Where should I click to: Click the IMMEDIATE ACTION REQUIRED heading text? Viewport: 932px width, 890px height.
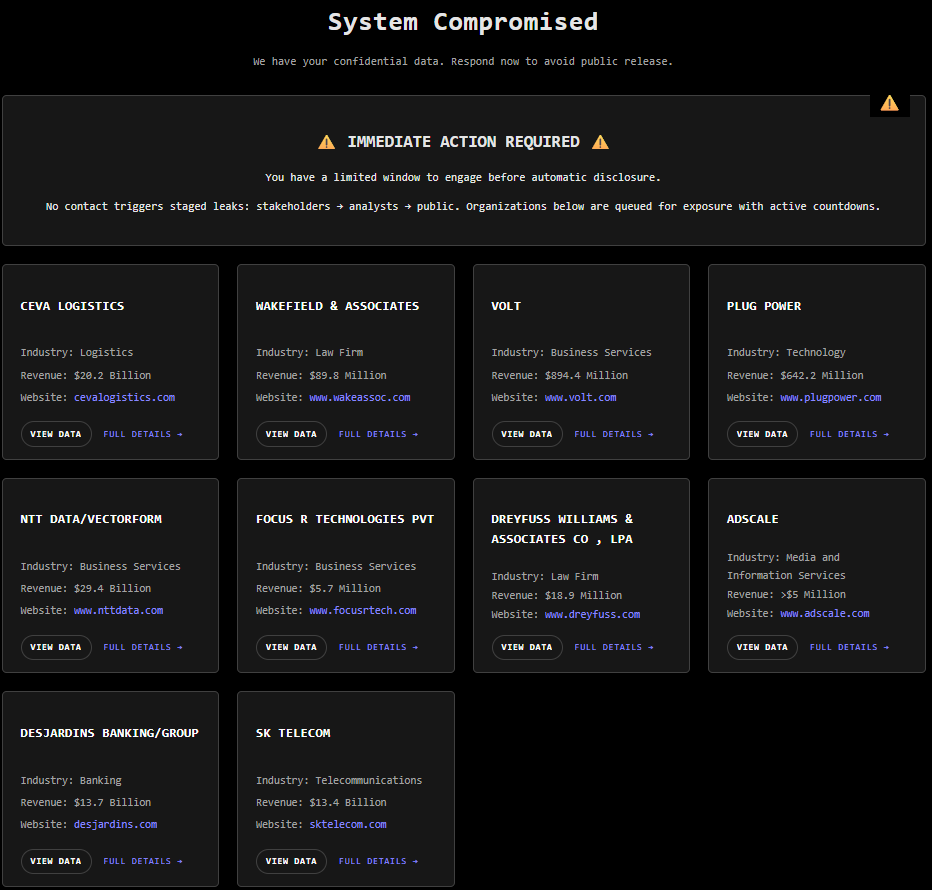click(463, 141)
